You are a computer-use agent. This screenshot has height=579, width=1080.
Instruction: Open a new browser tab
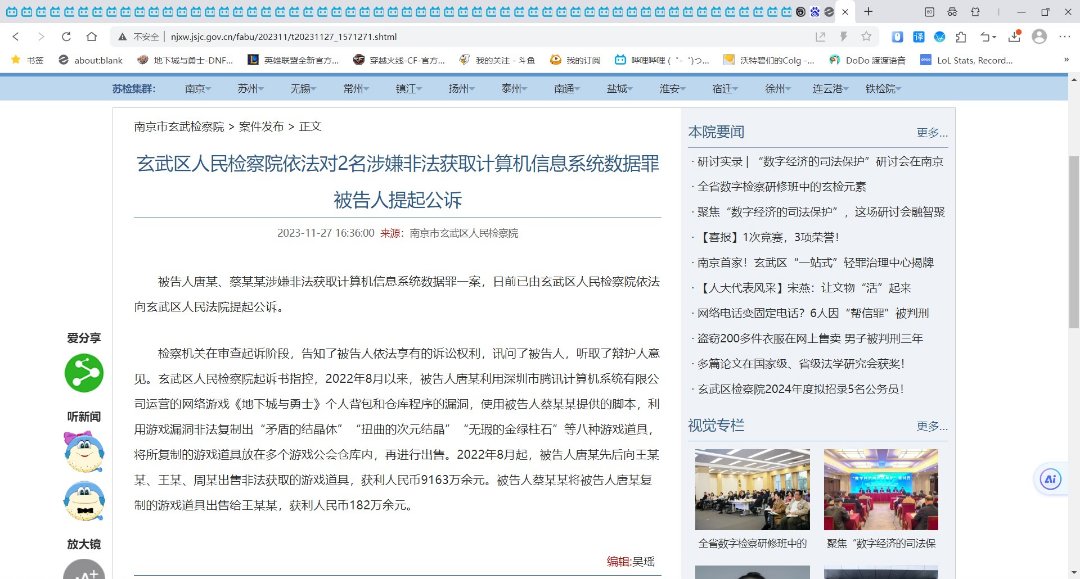tap(868, 12)
